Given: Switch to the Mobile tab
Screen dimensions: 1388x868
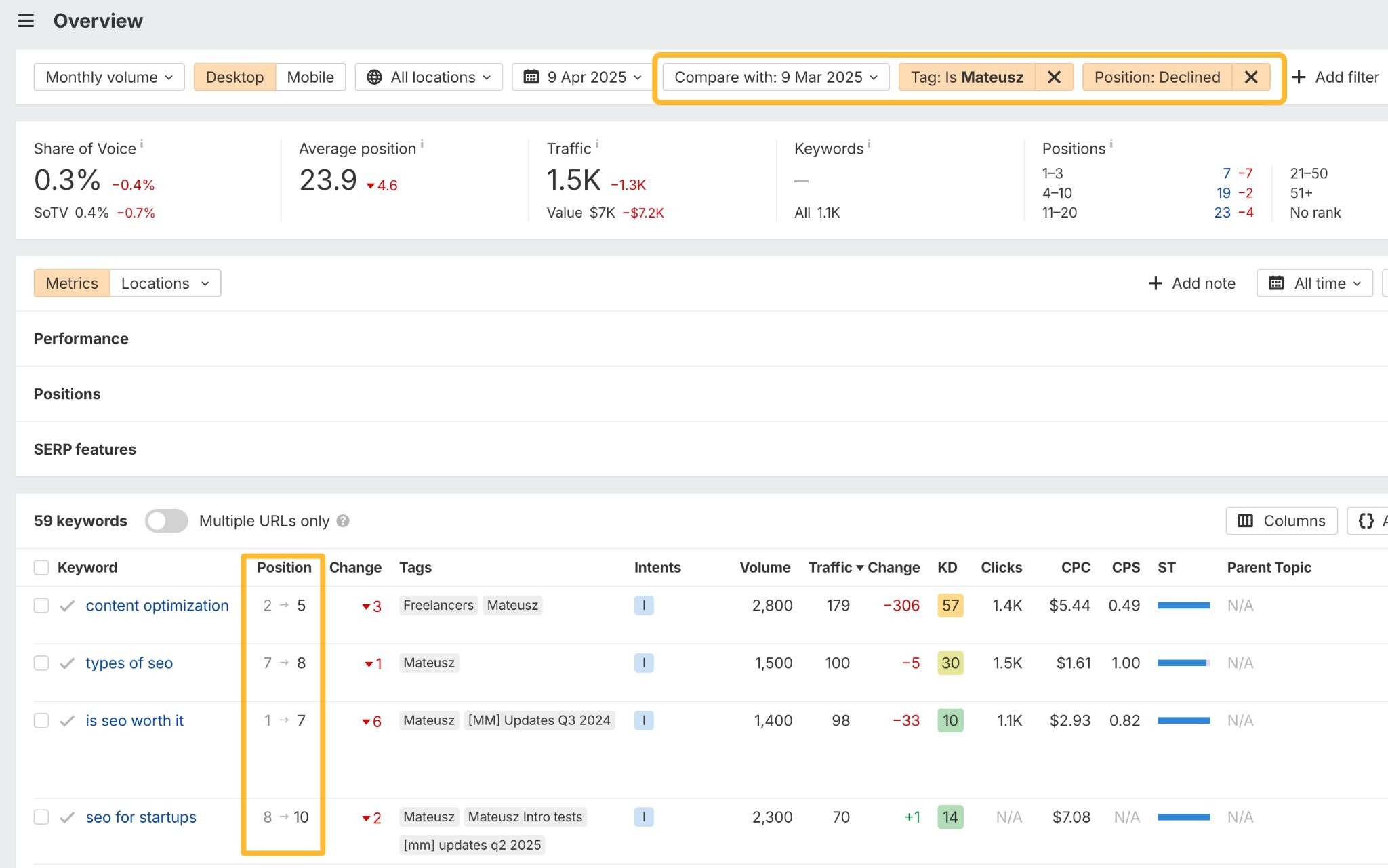Looking at the screenshot, I should (x=310, y=77).
